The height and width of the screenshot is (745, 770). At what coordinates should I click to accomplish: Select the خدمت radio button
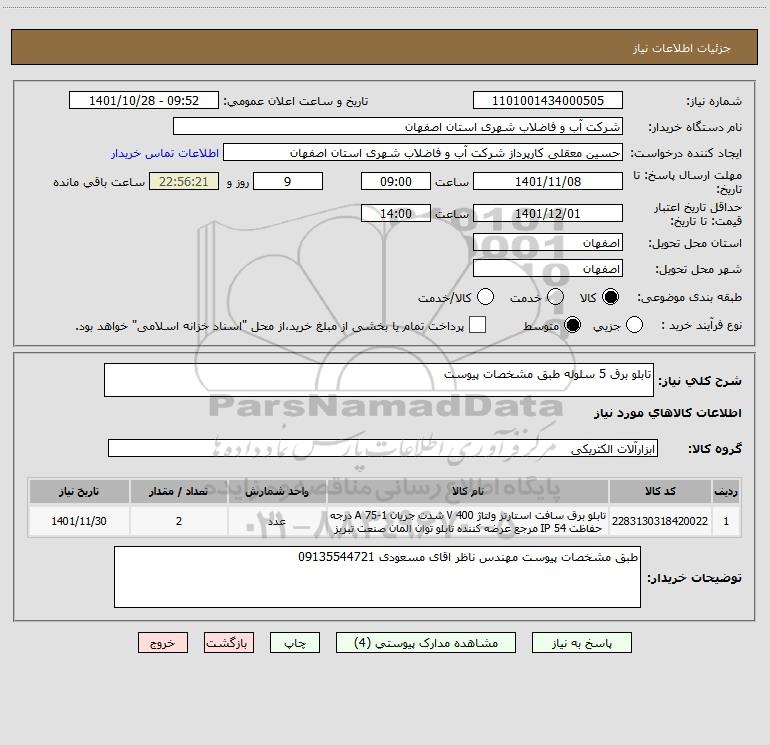tap(555, 297)
